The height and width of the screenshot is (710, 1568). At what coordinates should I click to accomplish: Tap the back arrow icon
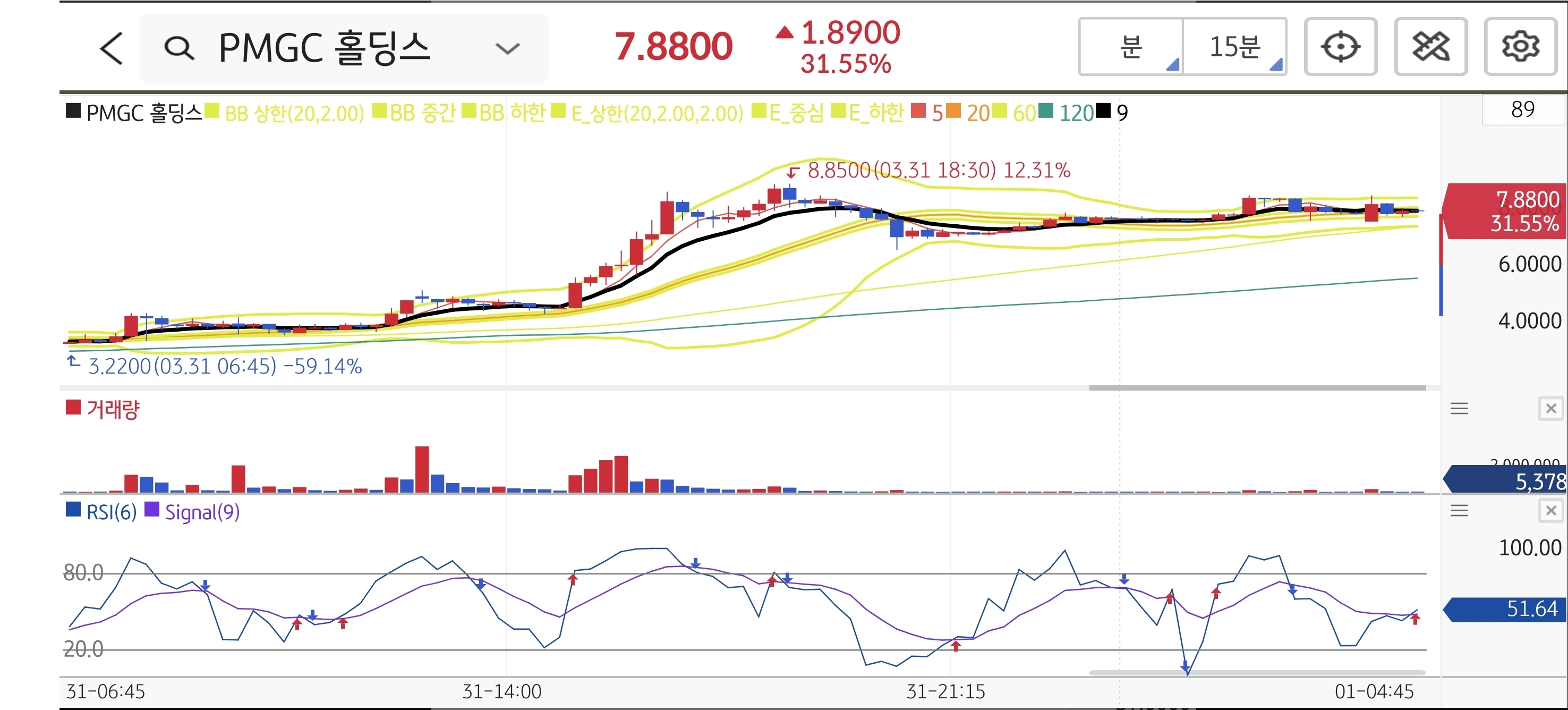coord(112,48)
